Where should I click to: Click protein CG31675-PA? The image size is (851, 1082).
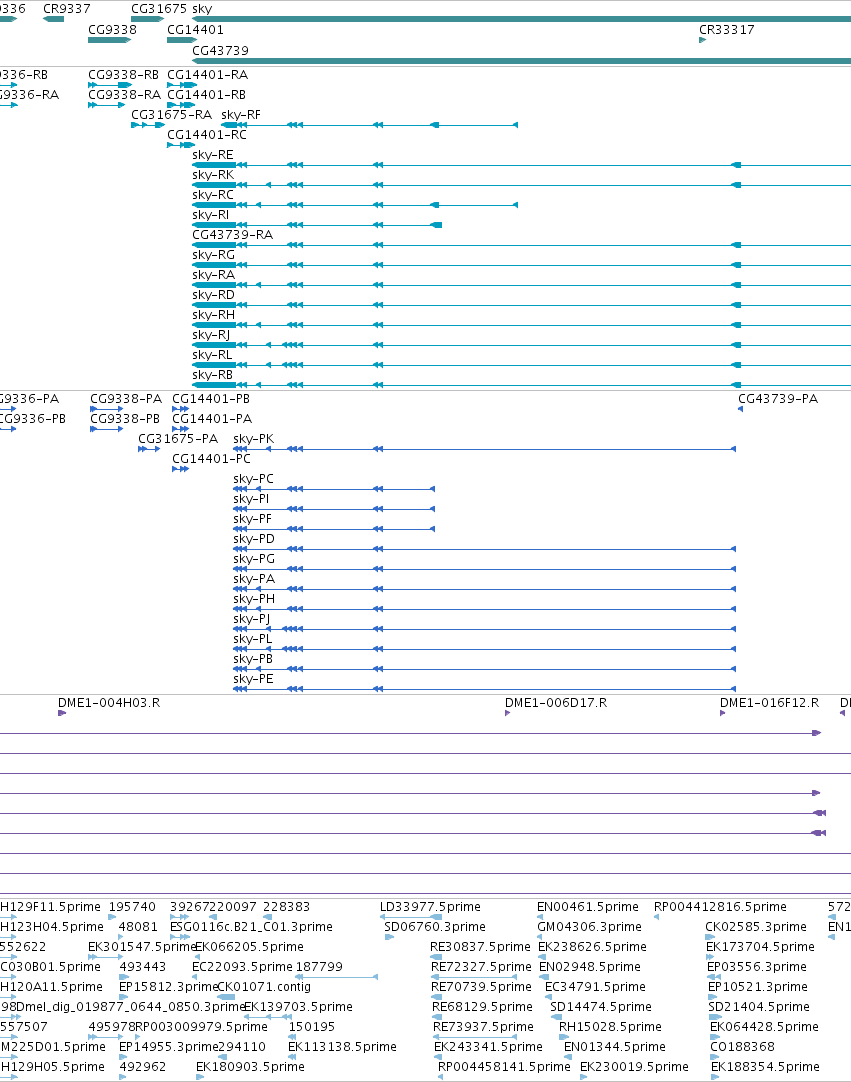[178, 439]
